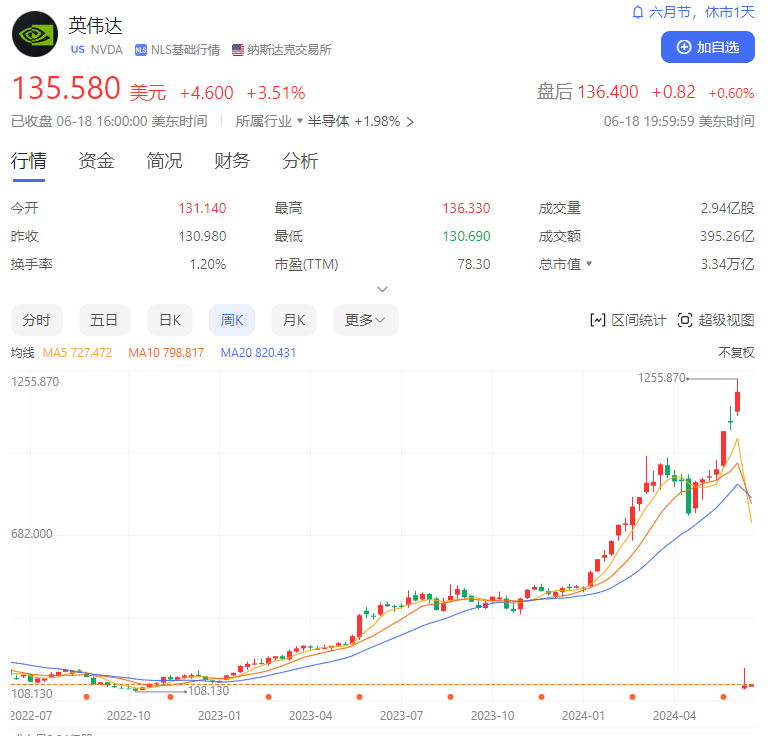This screenshot has height=736, width=778.
Task: Click the US flag Nasdaq exchange icon
Action: 238,50
